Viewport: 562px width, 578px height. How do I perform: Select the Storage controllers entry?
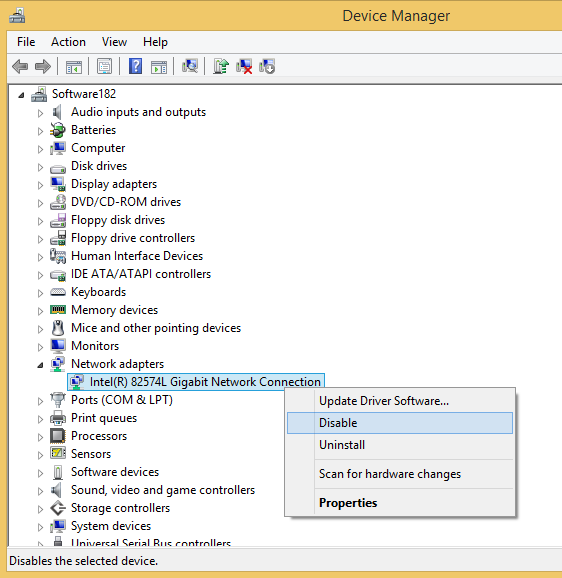pyautogui.click(x=120, y=508)
